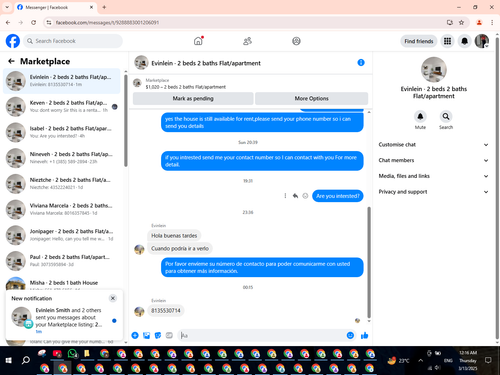This screenshot has width=500, height=375.
Task: Open the Windows notification center icon
Action: [488, 360]
